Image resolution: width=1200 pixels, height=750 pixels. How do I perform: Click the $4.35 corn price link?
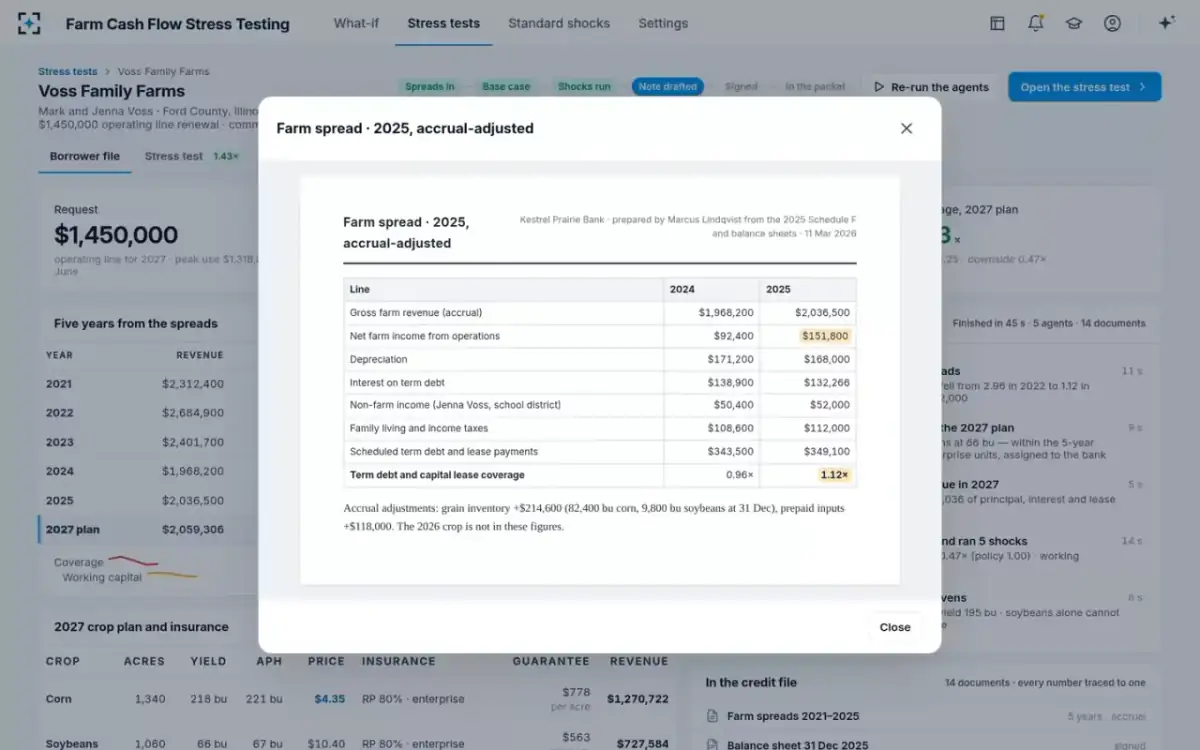(x=329, y=699)
